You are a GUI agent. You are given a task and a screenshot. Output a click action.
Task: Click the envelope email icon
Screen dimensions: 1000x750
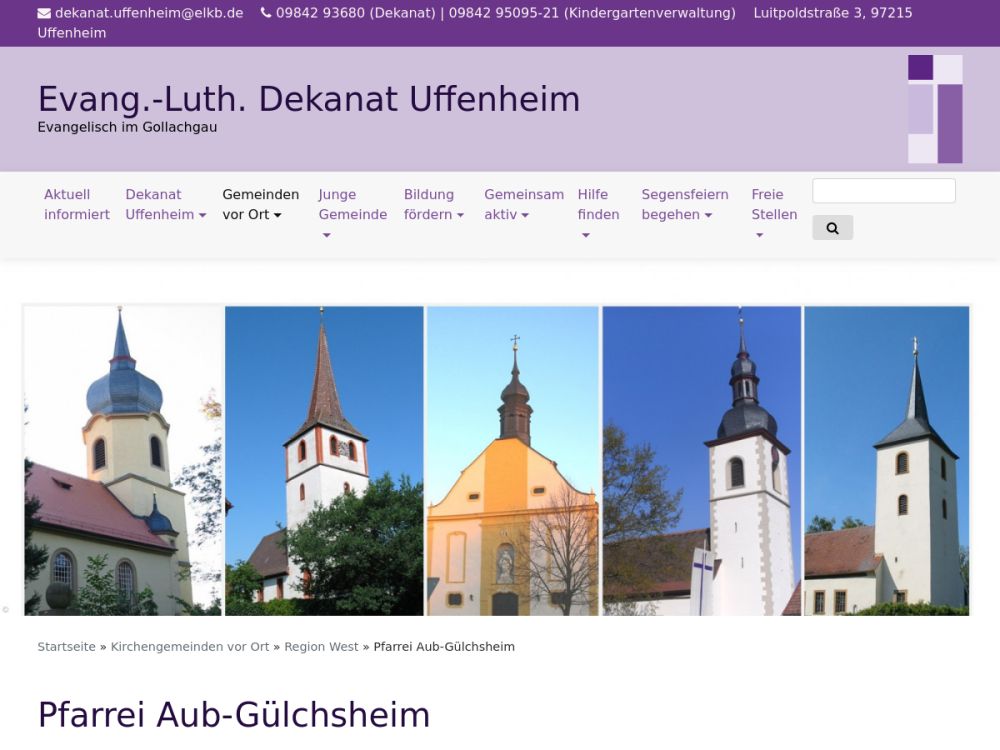[44, 13]
